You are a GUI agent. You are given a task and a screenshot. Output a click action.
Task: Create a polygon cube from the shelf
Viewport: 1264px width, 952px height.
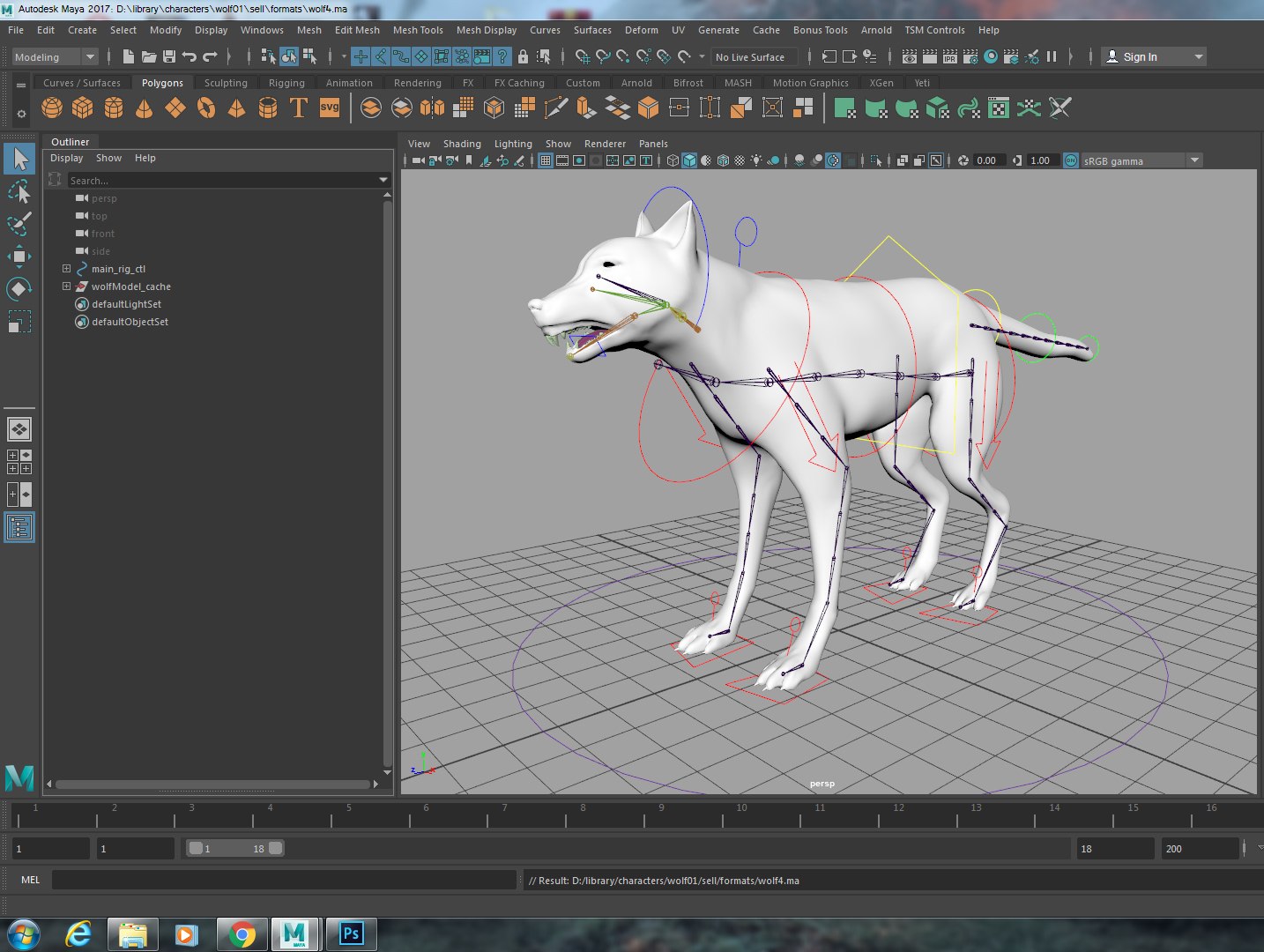pyautogui.click(x=83, y=108)
